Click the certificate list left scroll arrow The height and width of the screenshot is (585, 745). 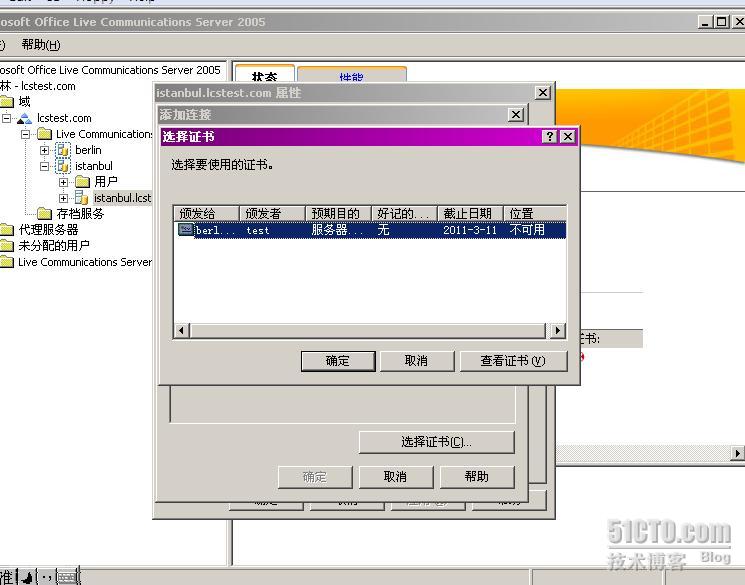tap(182, 330)
